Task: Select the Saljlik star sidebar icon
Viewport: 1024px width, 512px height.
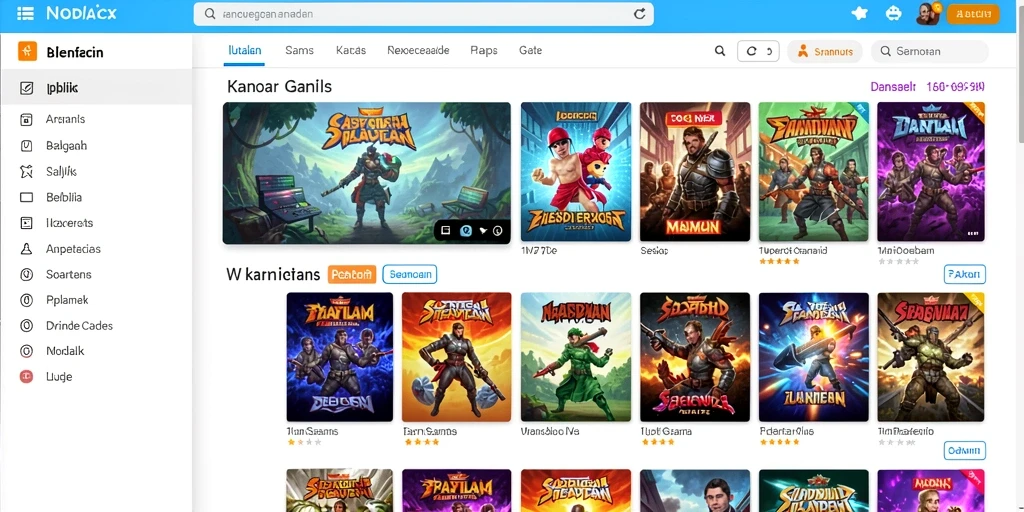Action: click(26, 172)
